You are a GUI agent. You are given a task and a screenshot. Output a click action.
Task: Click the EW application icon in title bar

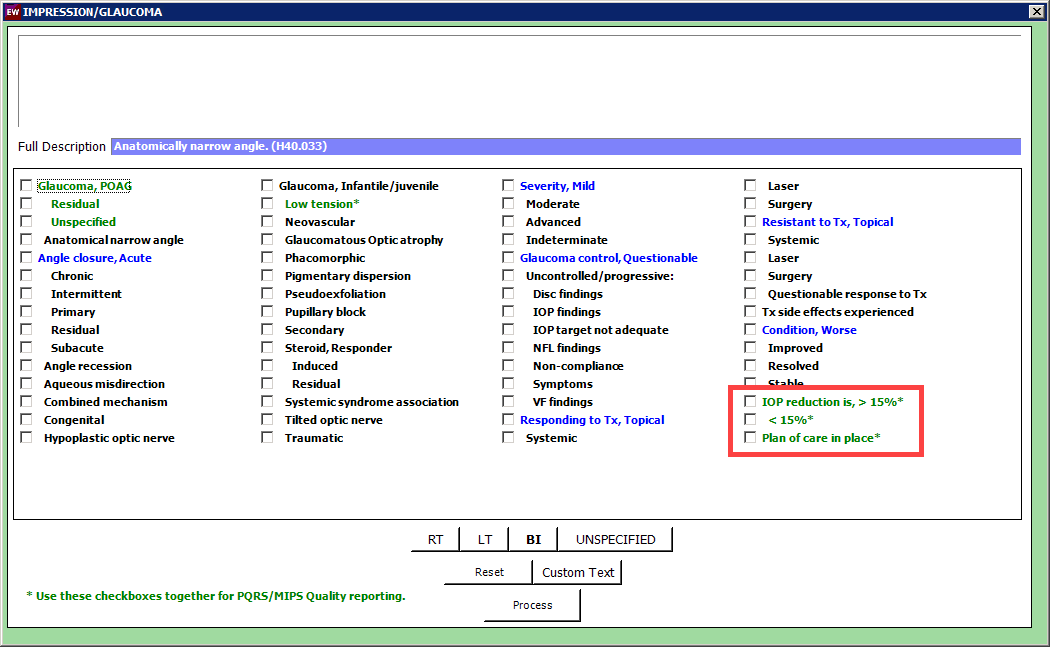pyautogui.click(x=11, y=12)
